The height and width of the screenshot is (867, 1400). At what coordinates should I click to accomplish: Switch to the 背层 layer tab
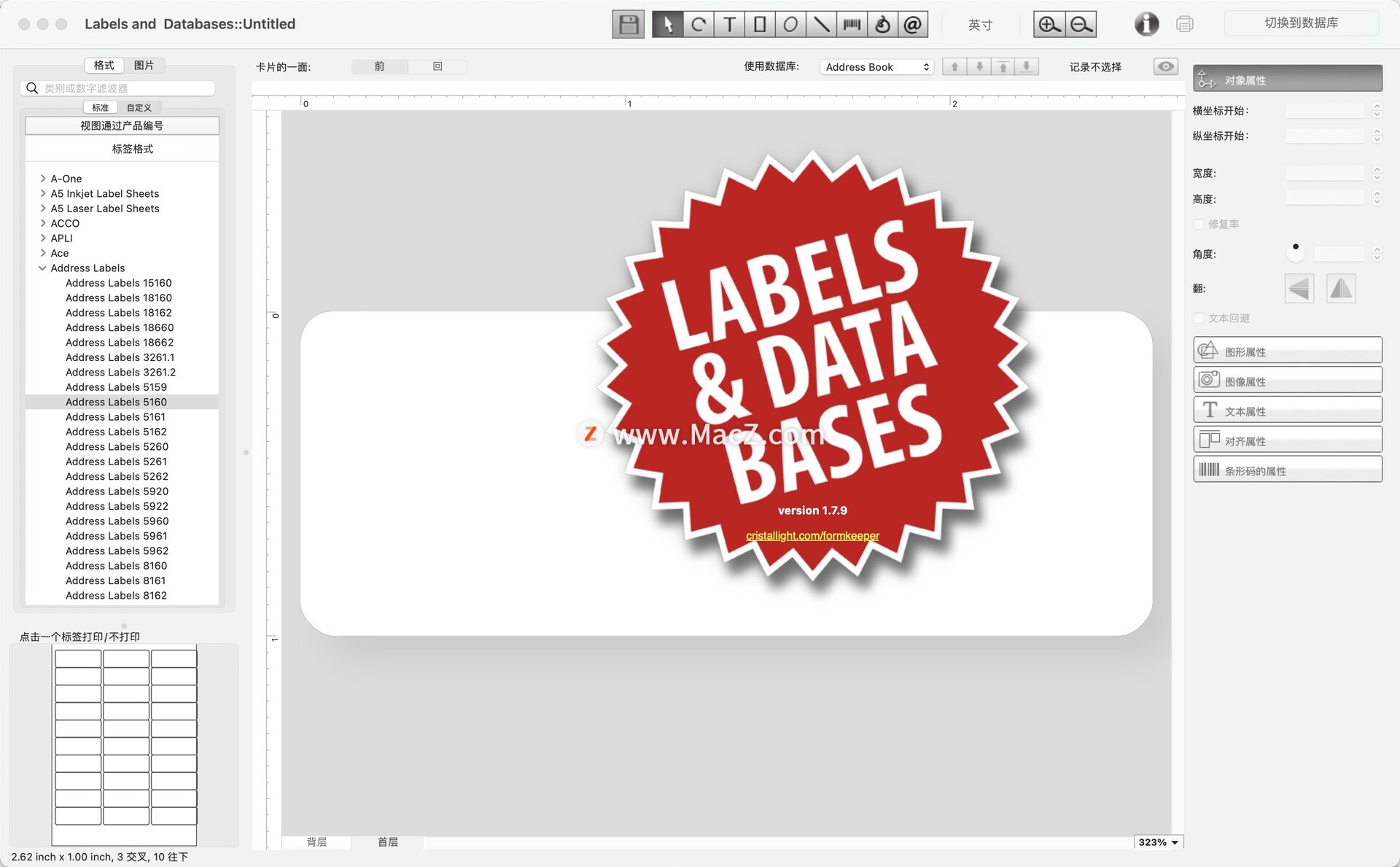click(316, 842)
